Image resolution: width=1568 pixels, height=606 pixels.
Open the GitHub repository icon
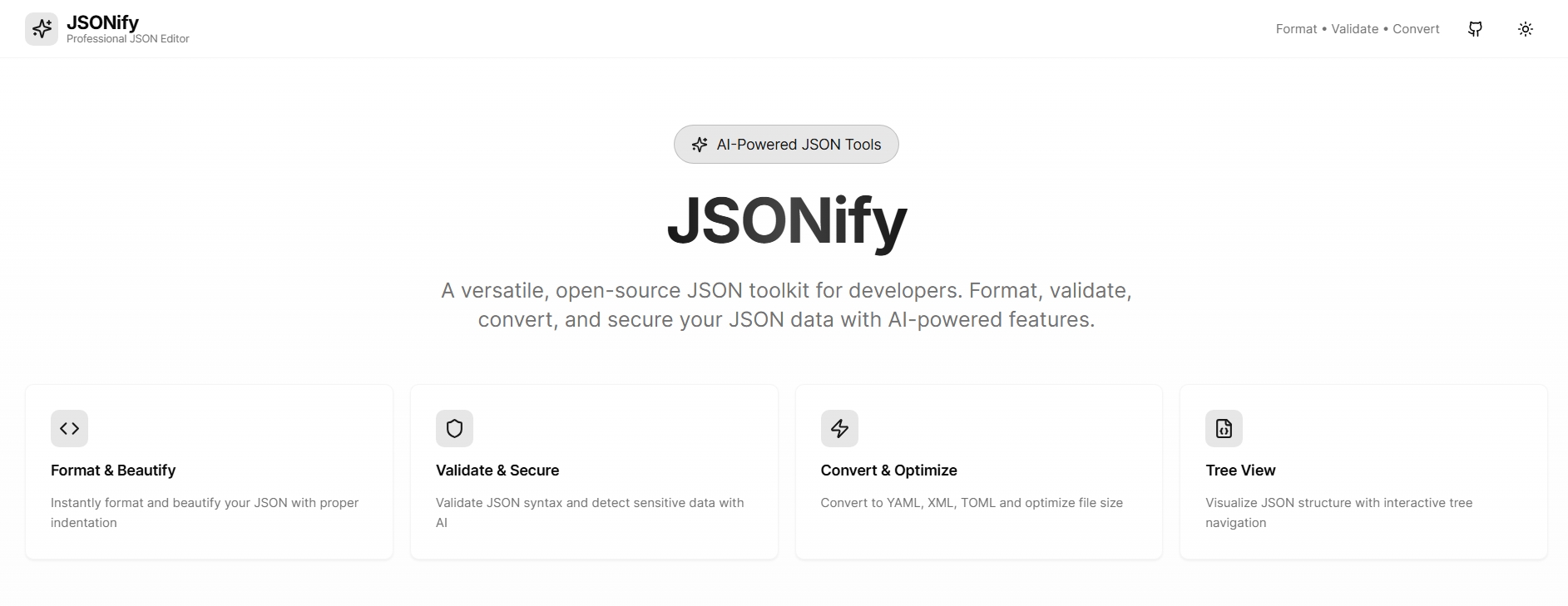pyautogui.click(x=1475, y=28)
